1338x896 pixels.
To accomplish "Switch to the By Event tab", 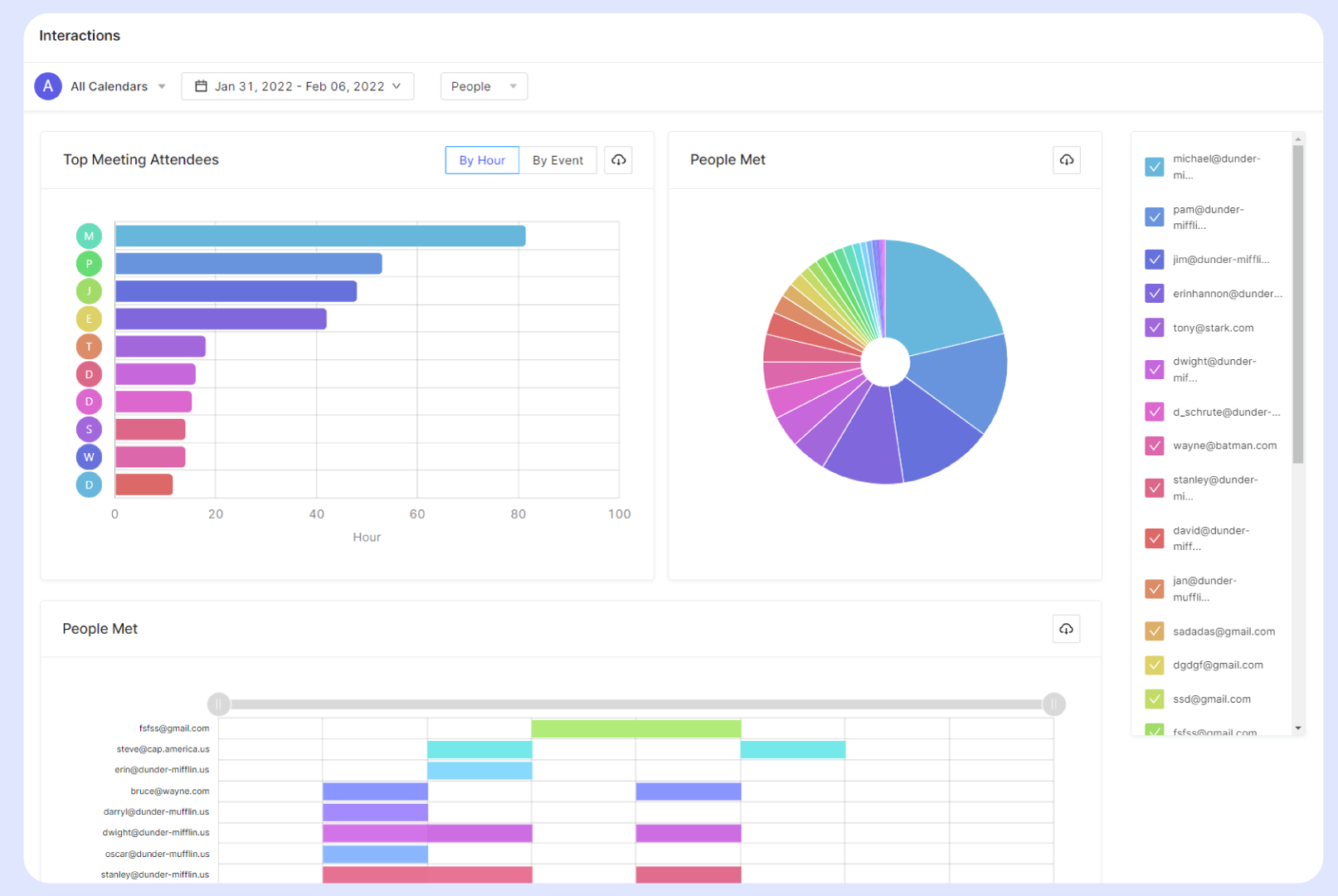I will (x=557, y=160).
